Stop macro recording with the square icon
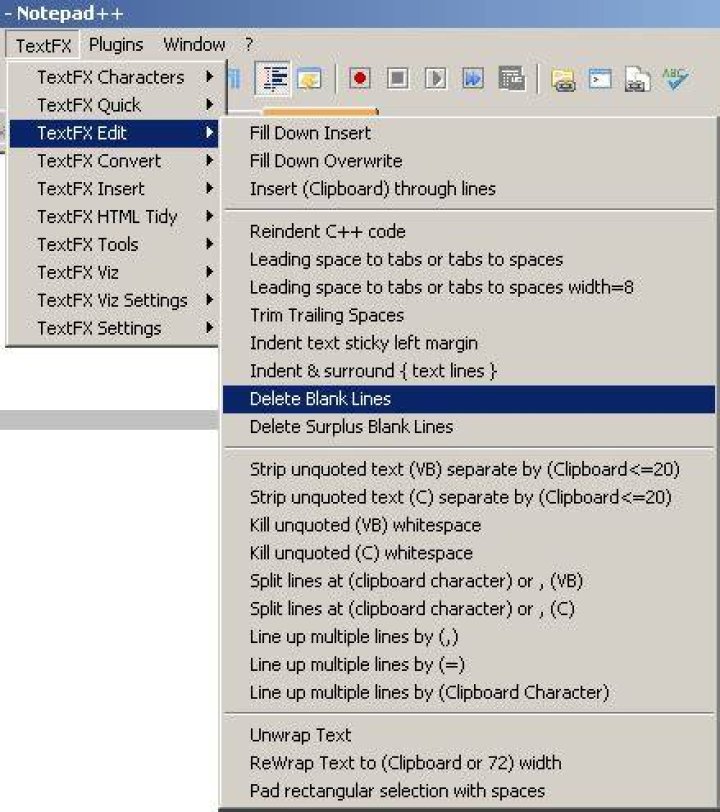 (397, 79)
